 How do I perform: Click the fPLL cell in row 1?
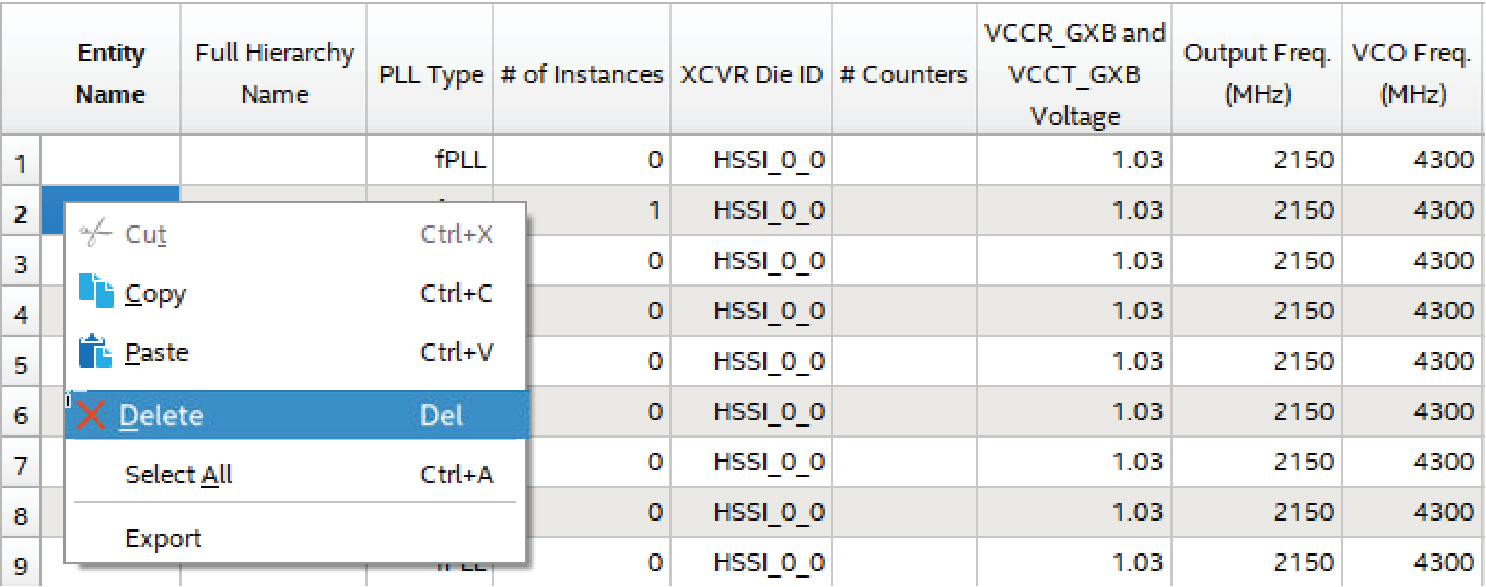tap(430, 160)
